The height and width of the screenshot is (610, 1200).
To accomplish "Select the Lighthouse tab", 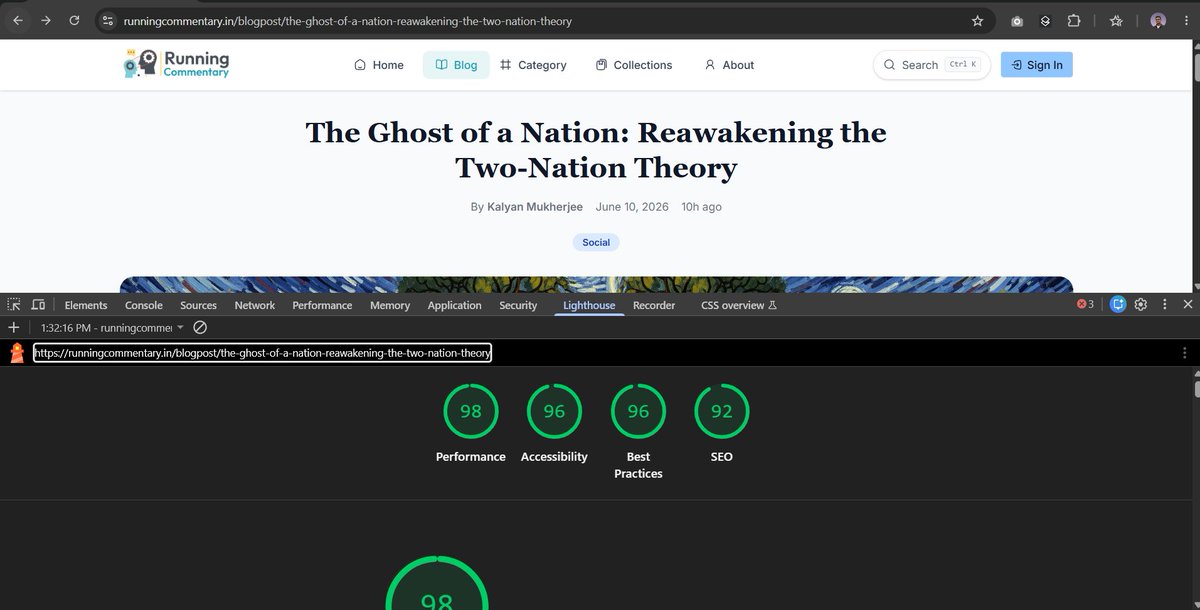I will (589, 305).
